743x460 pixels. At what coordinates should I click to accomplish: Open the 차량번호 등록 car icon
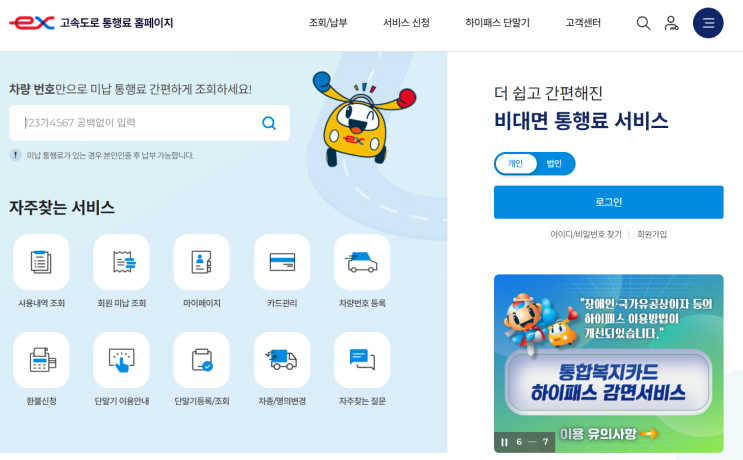coord(362,262)
